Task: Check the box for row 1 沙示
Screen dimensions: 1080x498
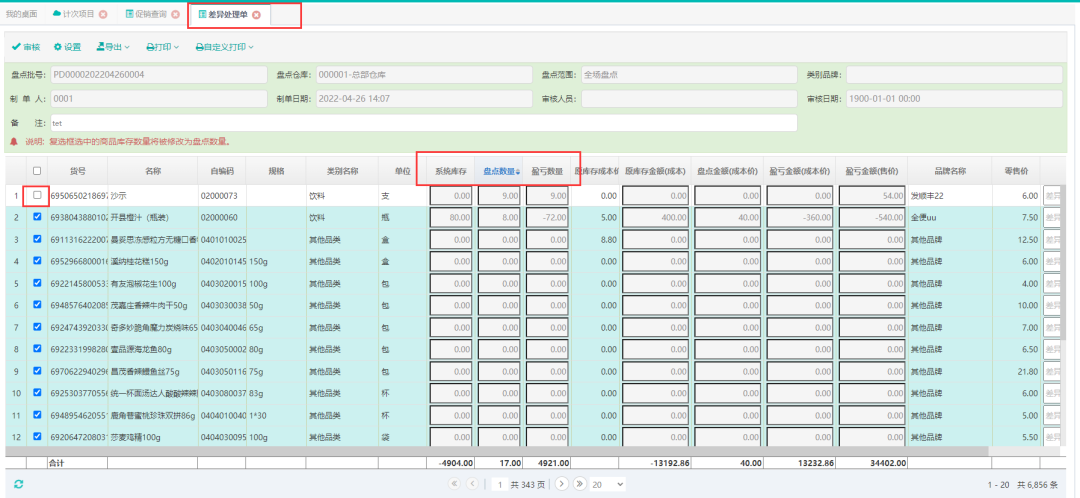Action: (x=37, y=195)
